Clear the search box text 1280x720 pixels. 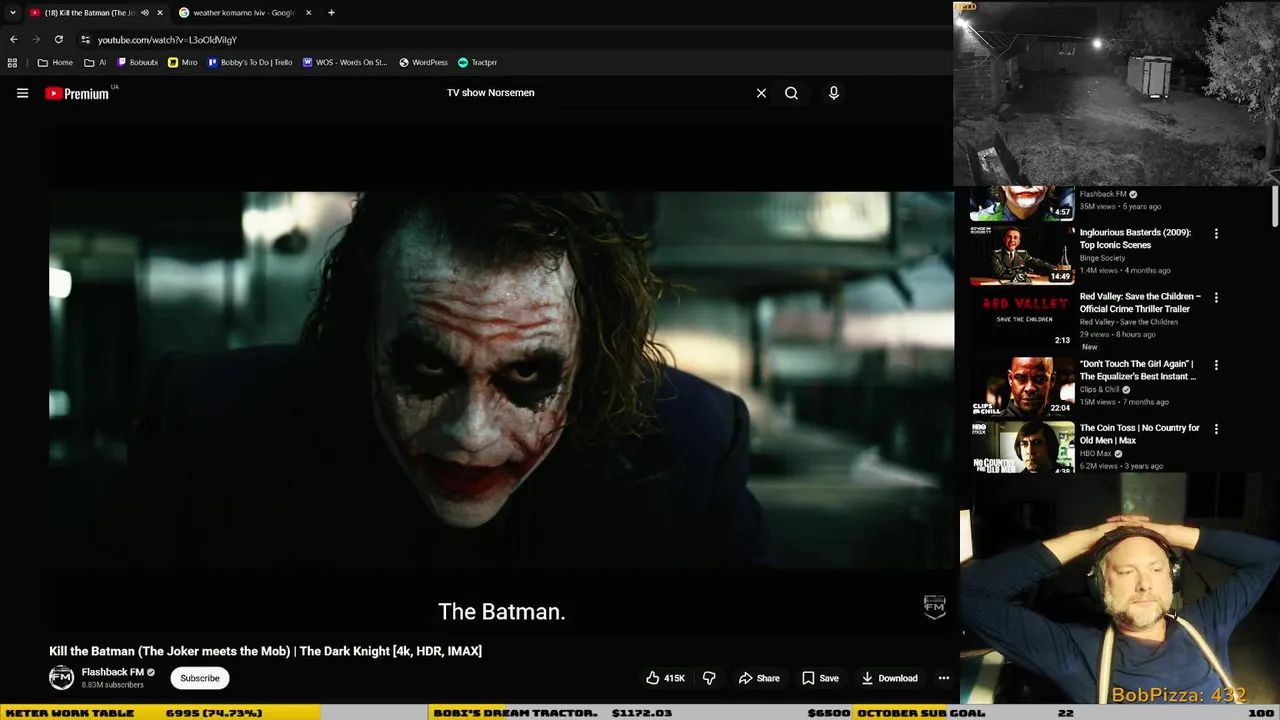tap(761, 93)
